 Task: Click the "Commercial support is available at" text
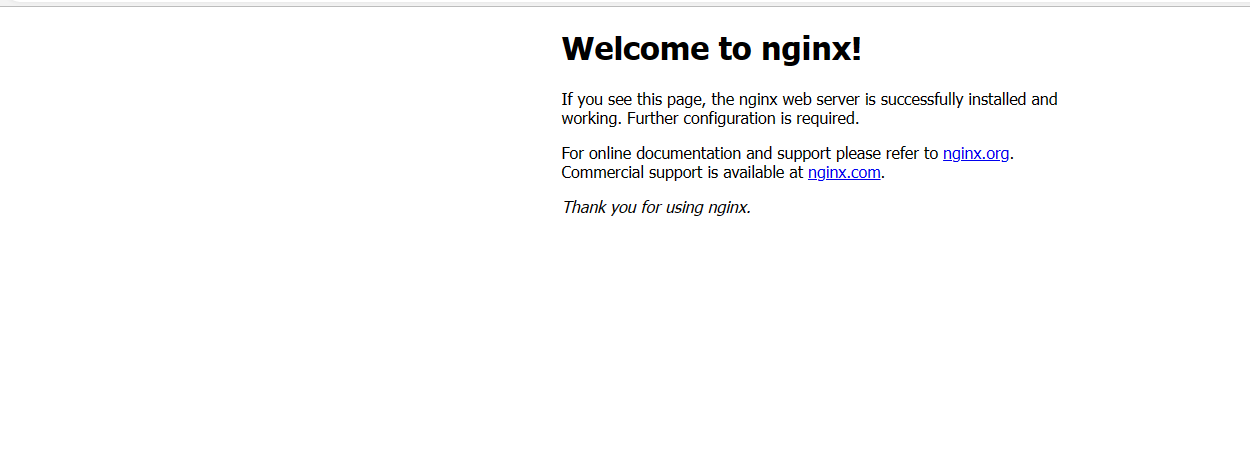[x=683, y=172]
